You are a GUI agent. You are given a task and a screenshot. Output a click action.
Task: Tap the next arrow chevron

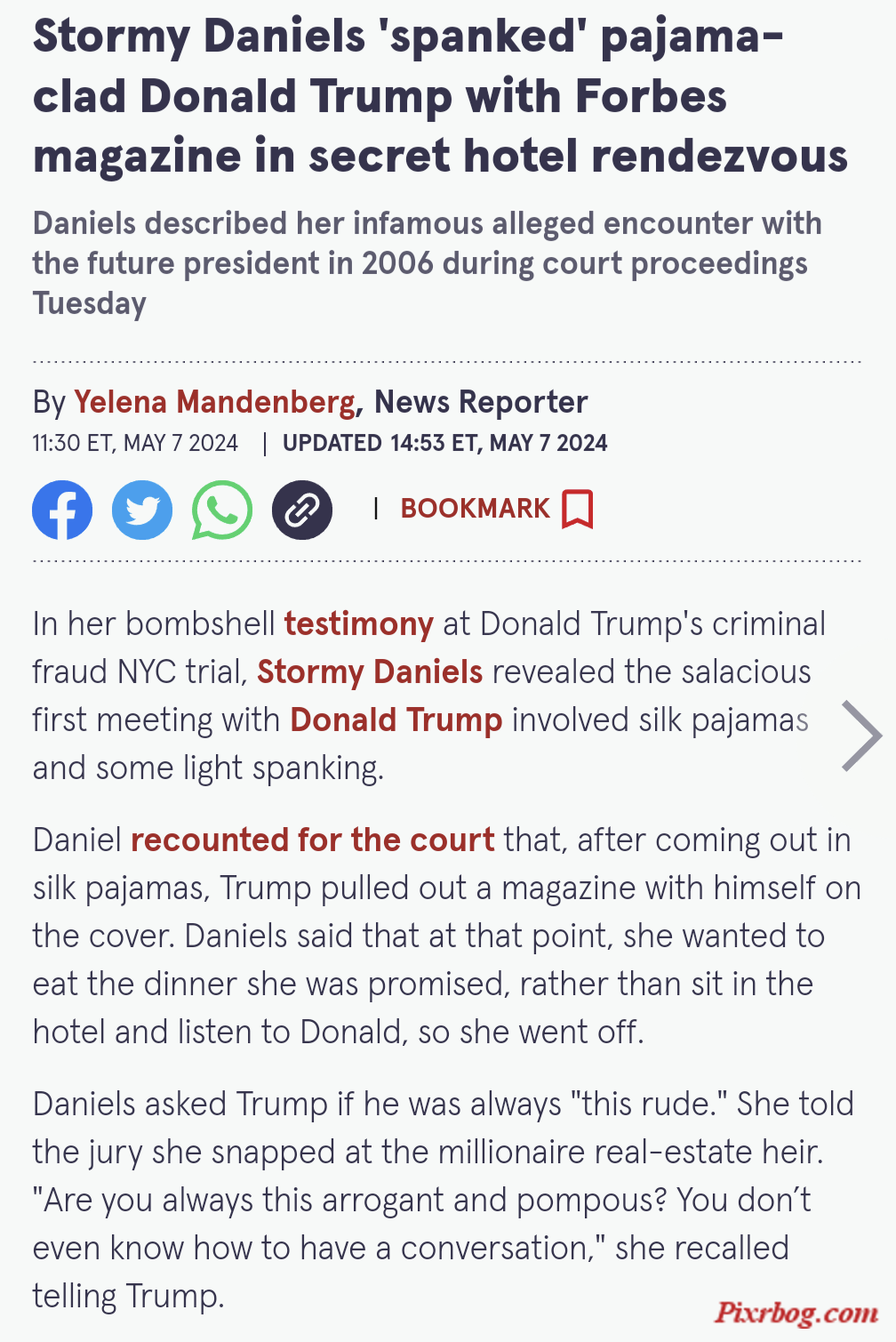tap(861, 735)
